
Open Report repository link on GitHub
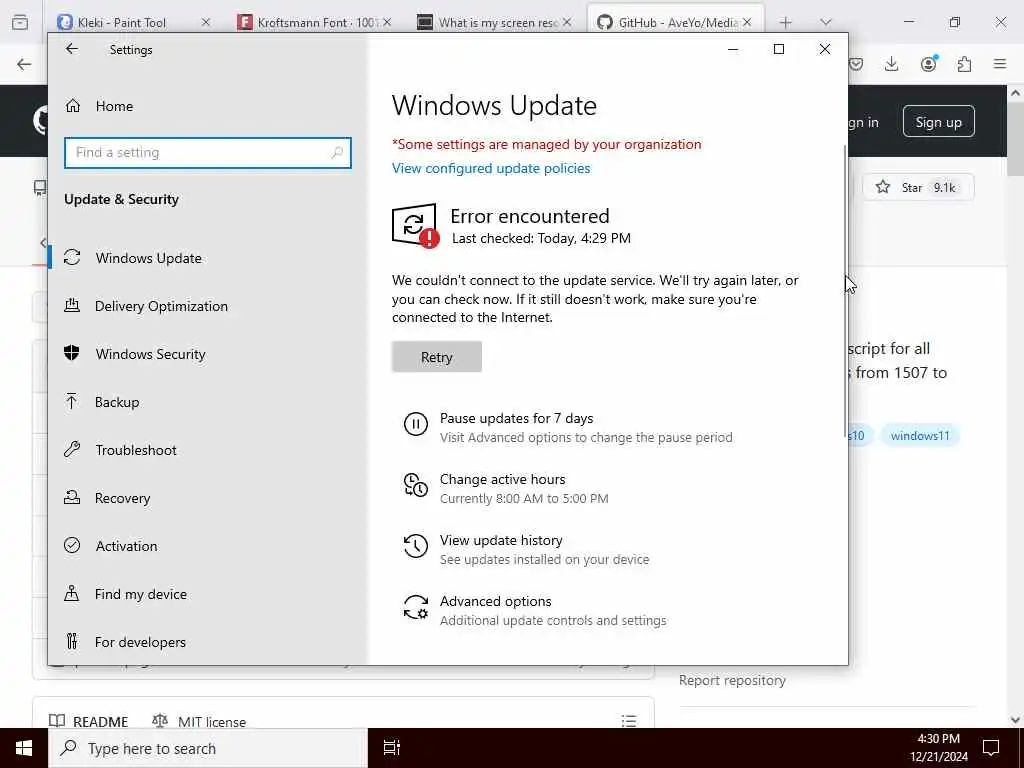(x=732, y=680)
